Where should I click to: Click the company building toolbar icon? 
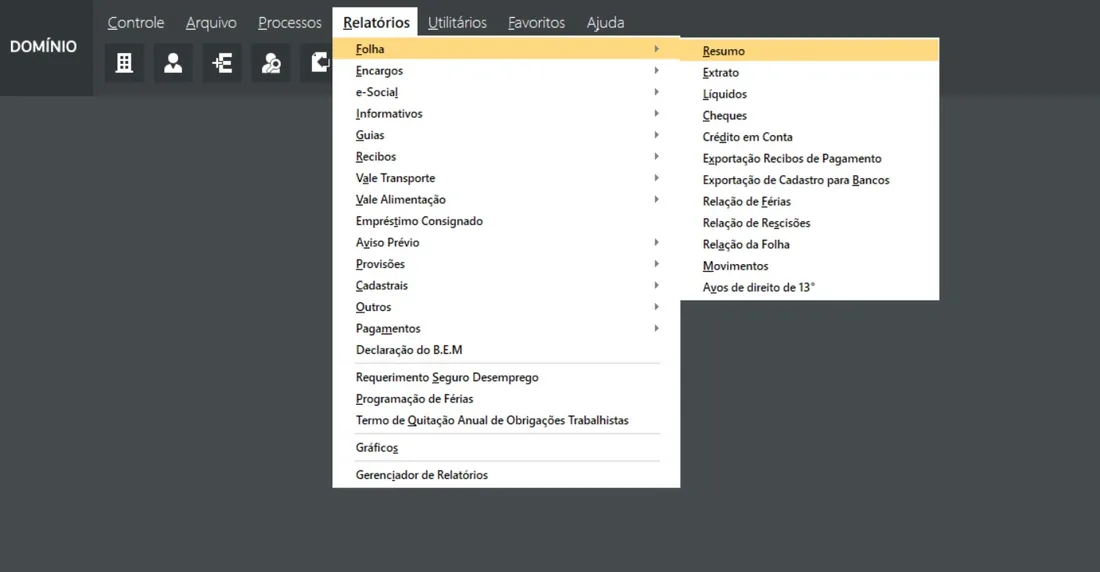[124, 63]
